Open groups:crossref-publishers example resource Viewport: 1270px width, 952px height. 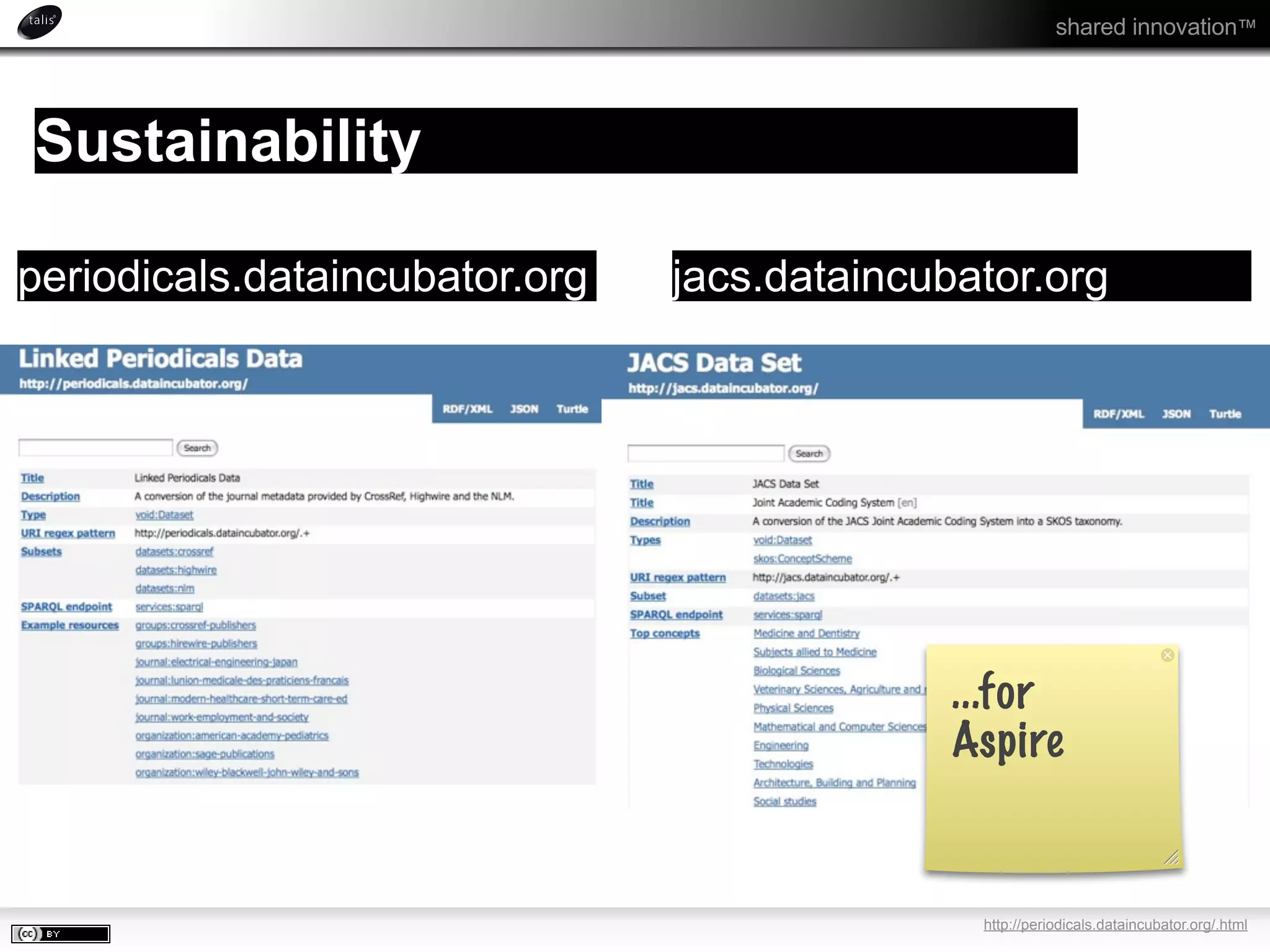(195, 625)
